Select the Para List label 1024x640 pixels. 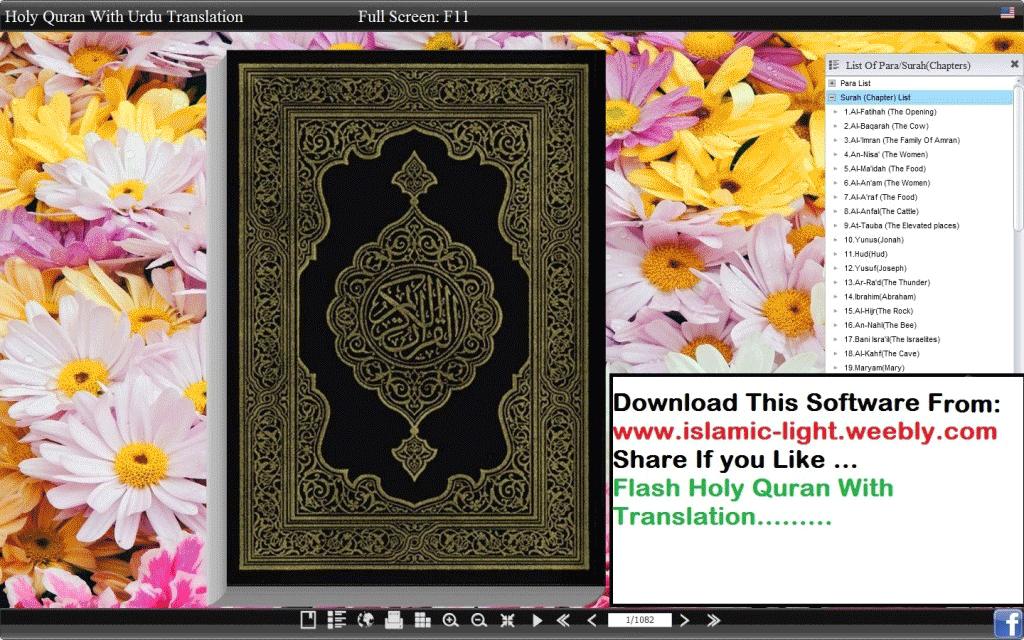click(x=855, y=83)
